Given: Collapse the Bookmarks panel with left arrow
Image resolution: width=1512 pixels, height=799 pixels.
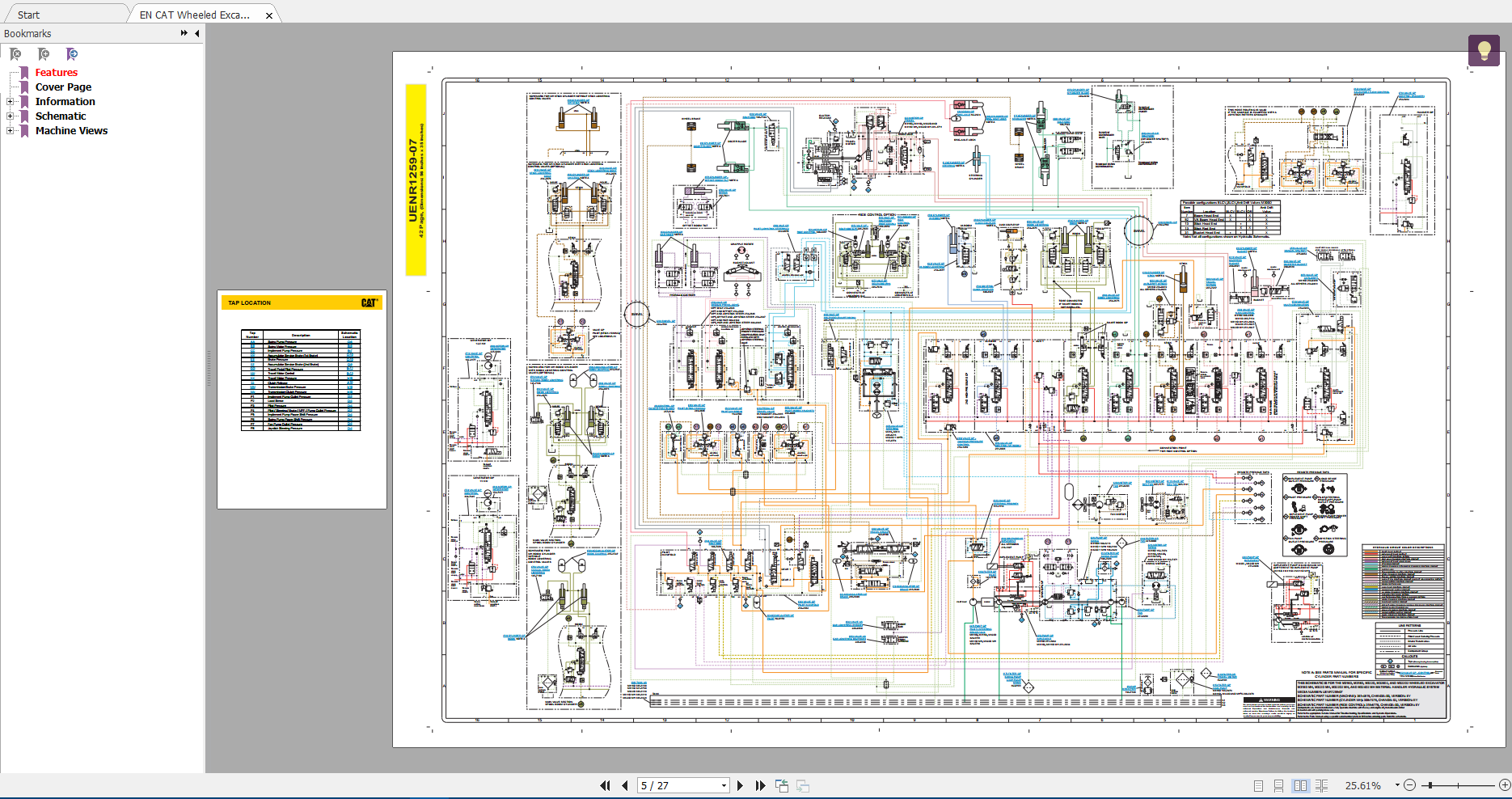Looking at the screenshot, I should pos(196,33).
